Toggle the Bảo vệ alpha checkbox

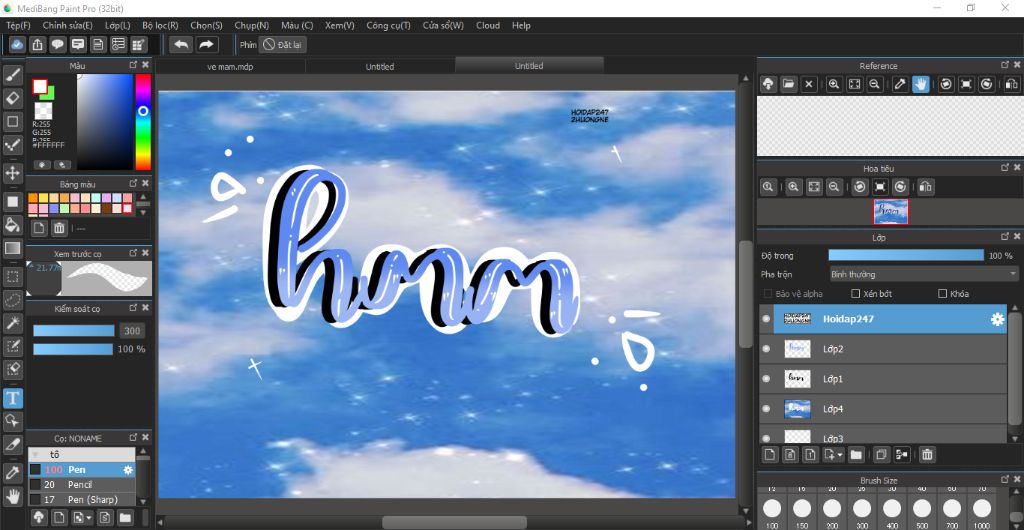pyautogui.click(x=768, y=294)
